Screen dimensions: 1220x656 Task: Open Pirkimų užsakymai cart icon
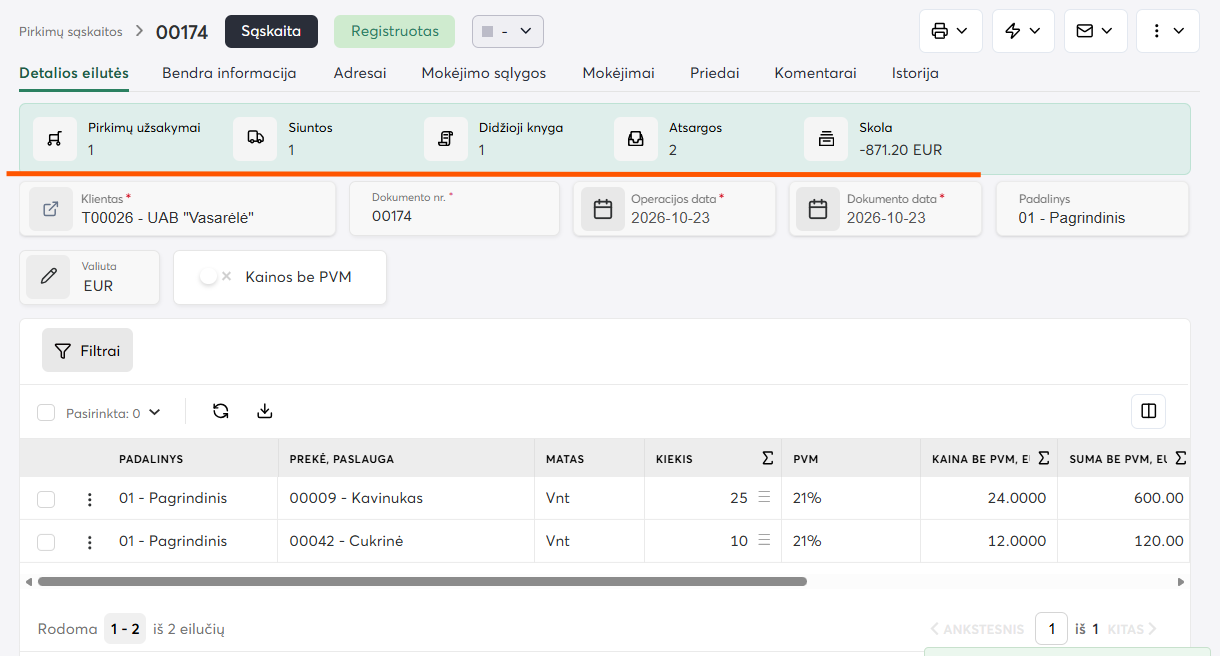pyautogui.click(x=55, y=139)
